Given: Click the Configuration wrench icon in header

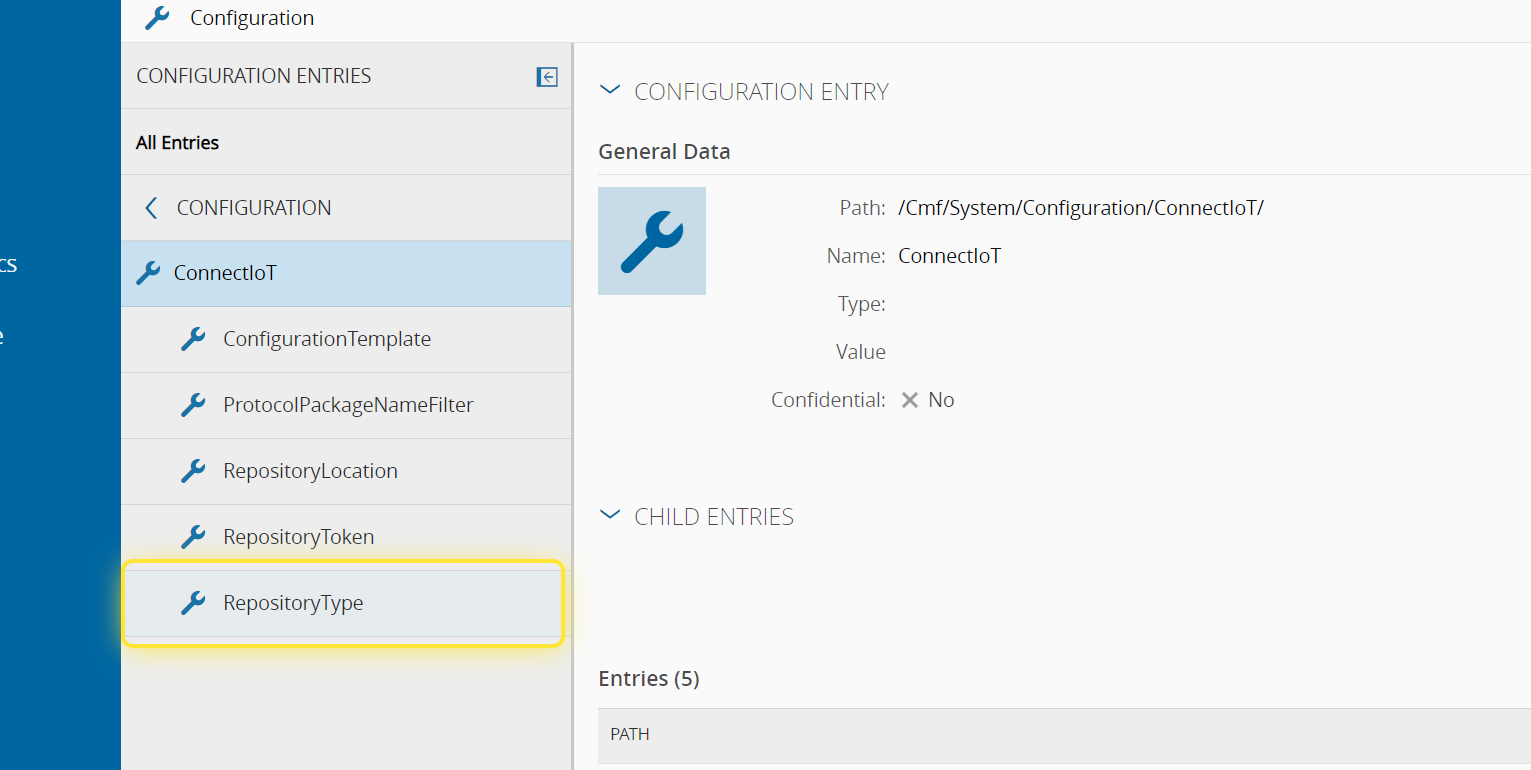Looking at the screenshot, I should (x=157, y=18).
